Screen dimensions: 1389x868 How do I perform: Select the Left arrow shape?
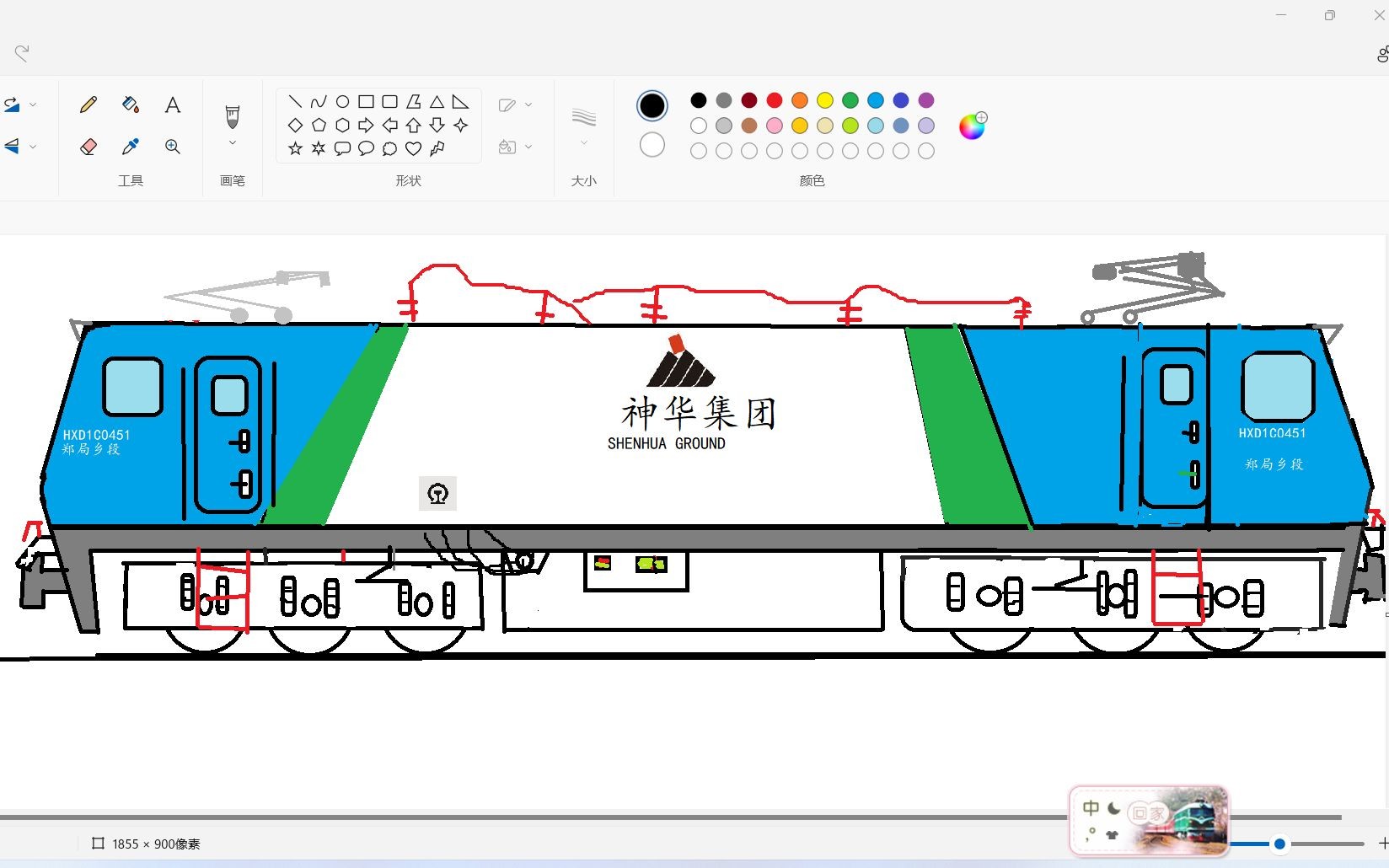pos(389,126)
